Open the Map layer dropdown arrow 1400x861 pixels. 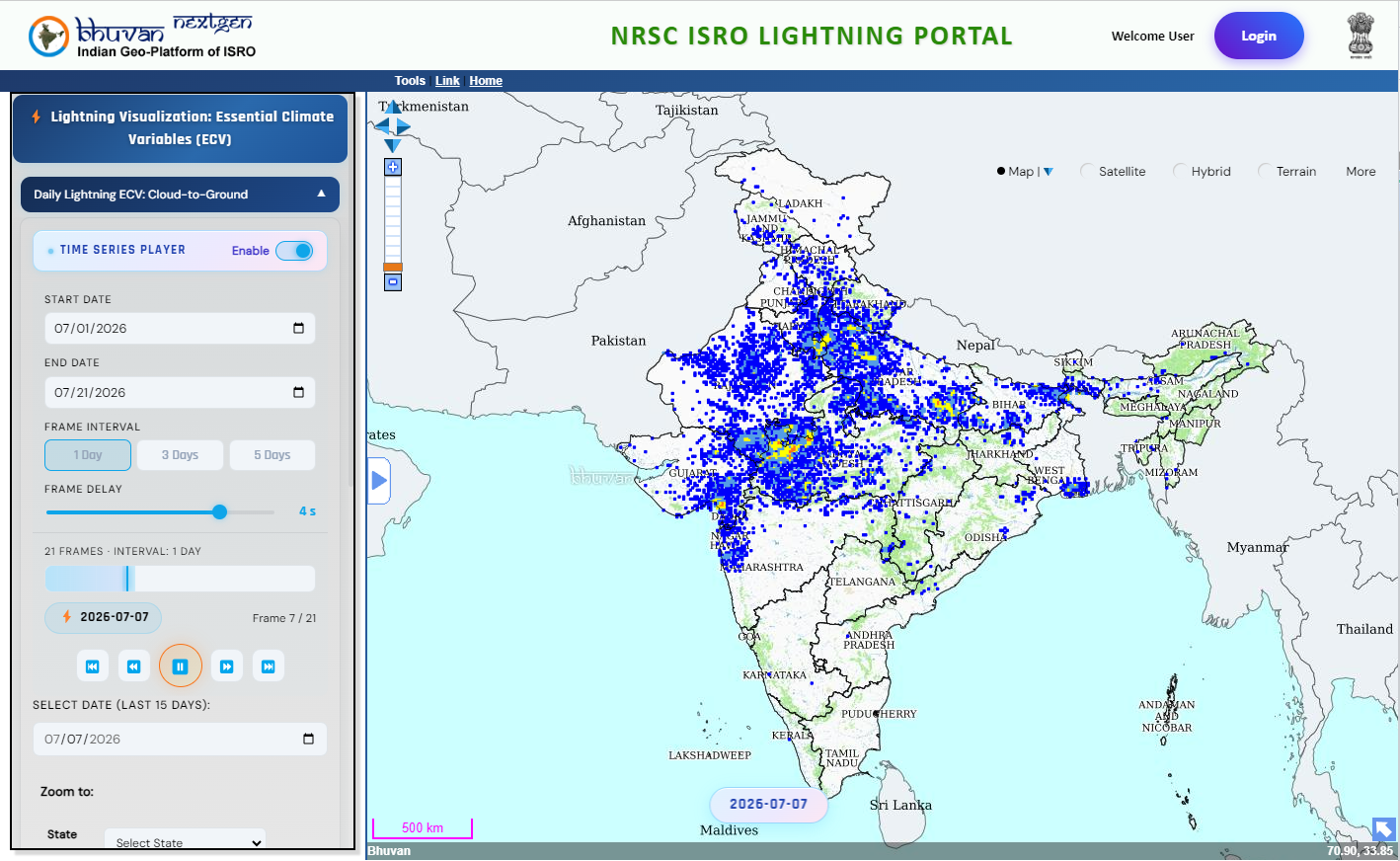tap(1049, 172)
